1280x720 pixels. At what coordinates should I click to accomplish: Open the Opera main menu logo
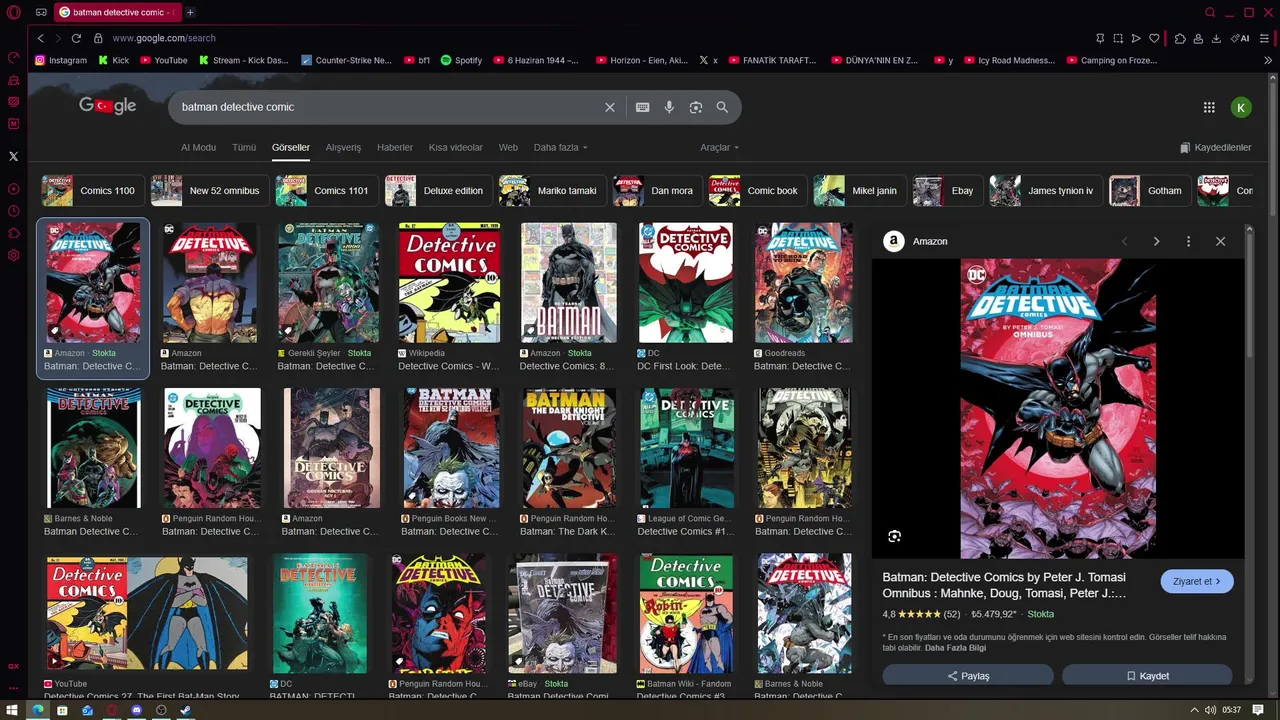point(14,12)
